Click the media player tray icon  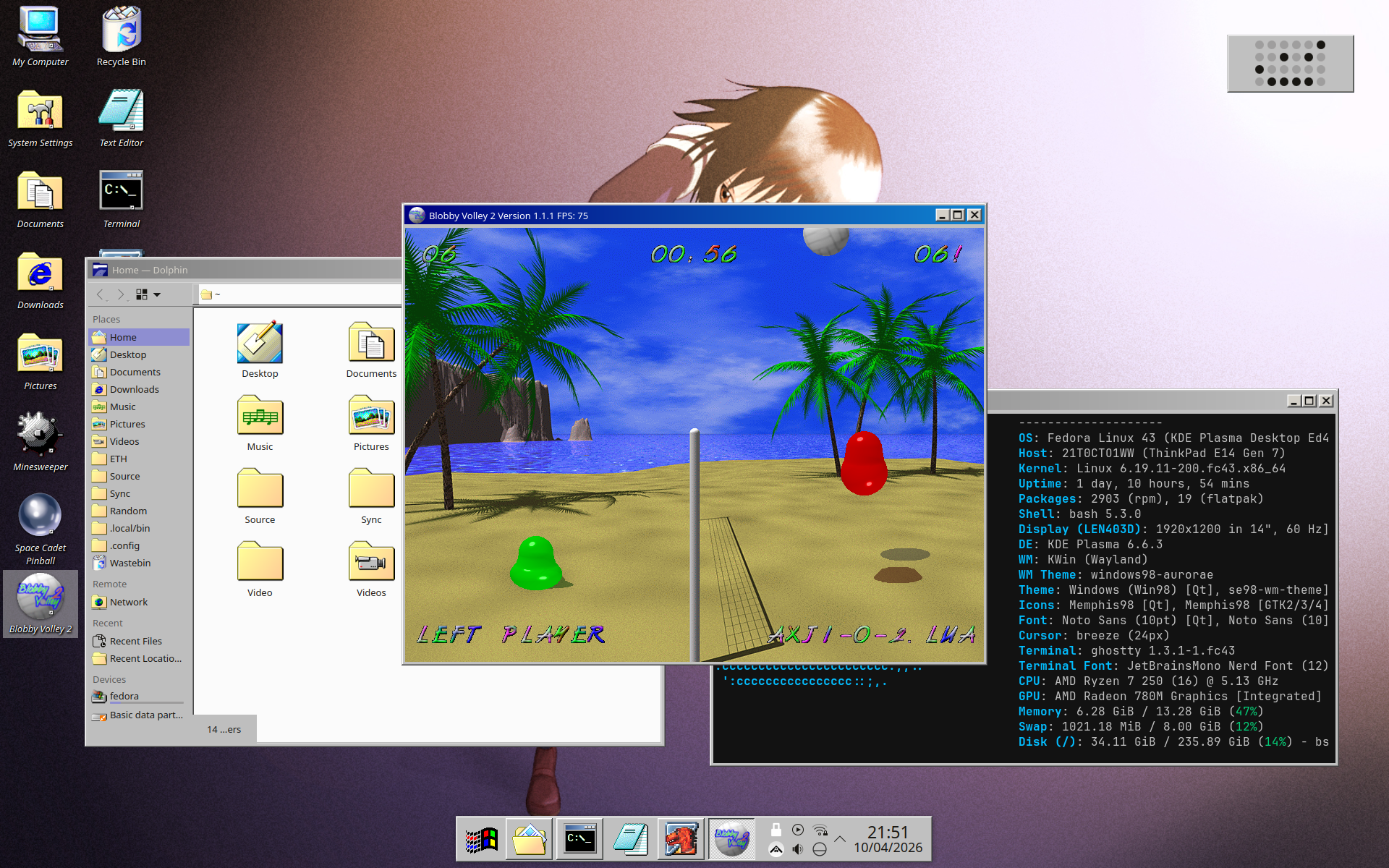click(x=798, y=830)
